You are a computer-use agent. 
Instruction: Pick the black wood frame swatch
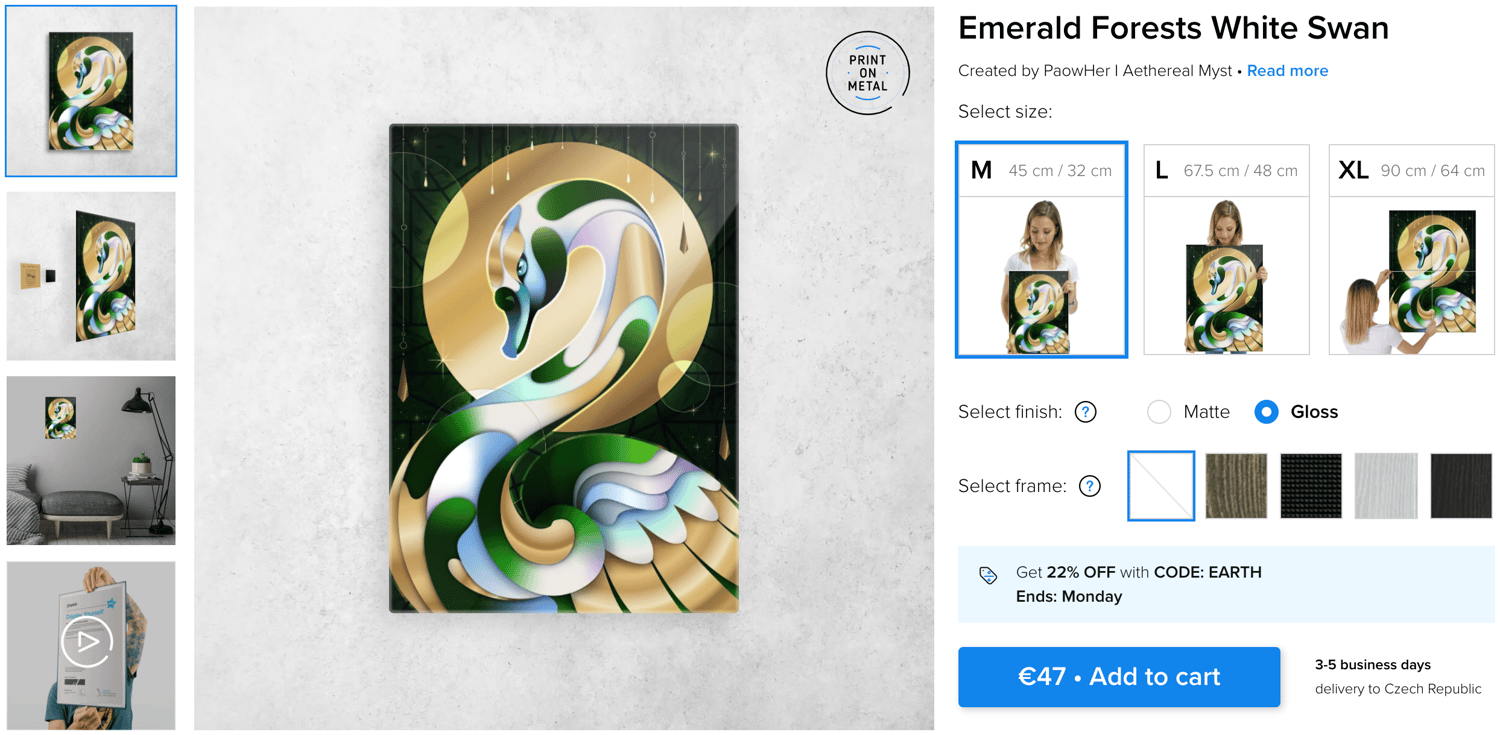1461,486
